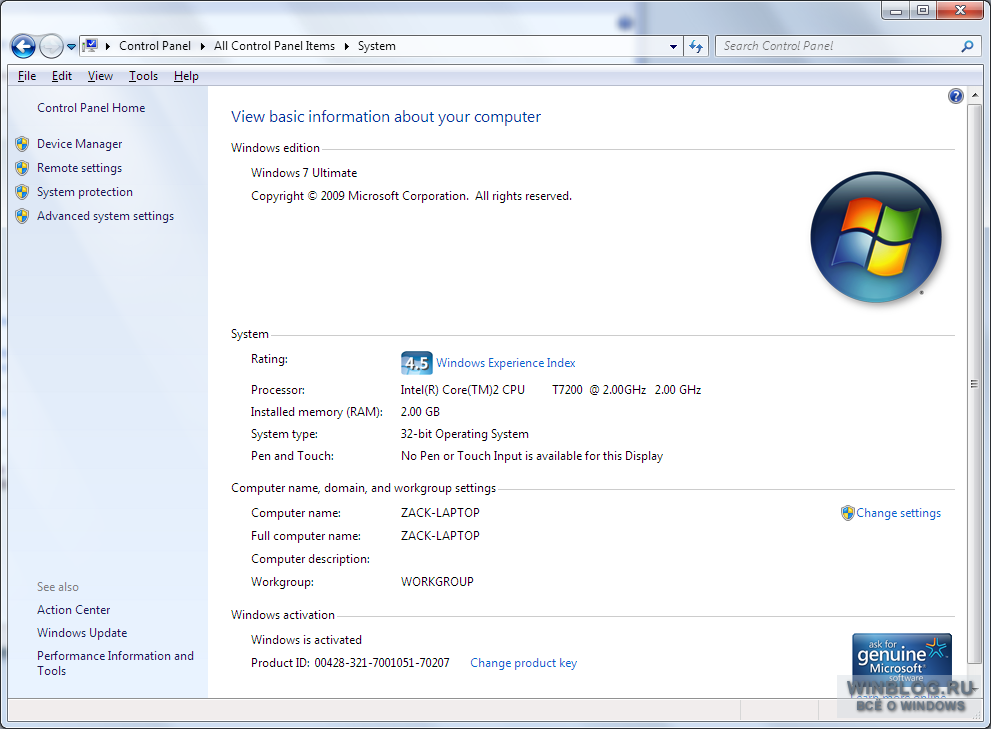
Task: Expand the root arrow before Control Panel
Action: (107, 46)
